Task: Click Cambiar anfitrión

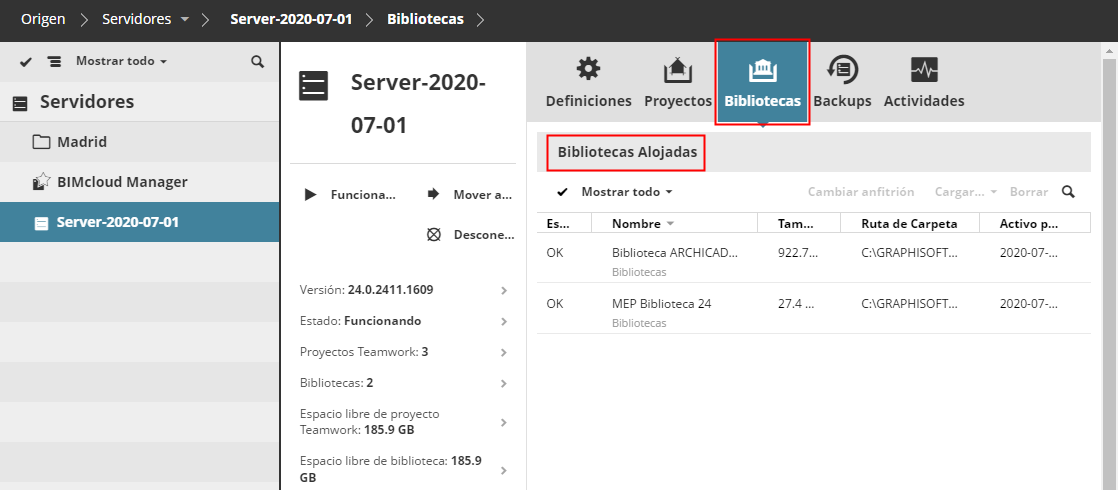Action: pos(861,192)
